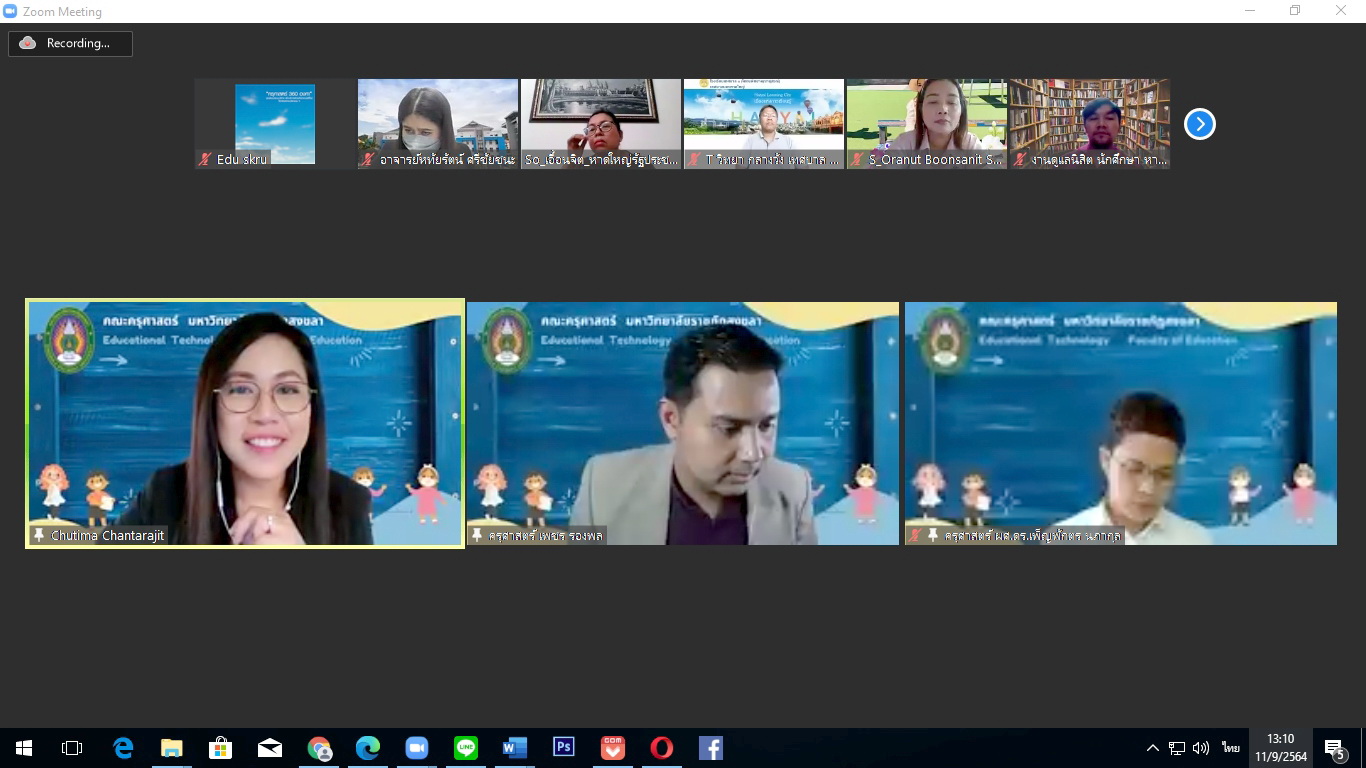Click pin icon beside ครุศาสตร์ เพชร รองพล
The height and width of the screenshot is (768, 1366).
pos(478,535)
